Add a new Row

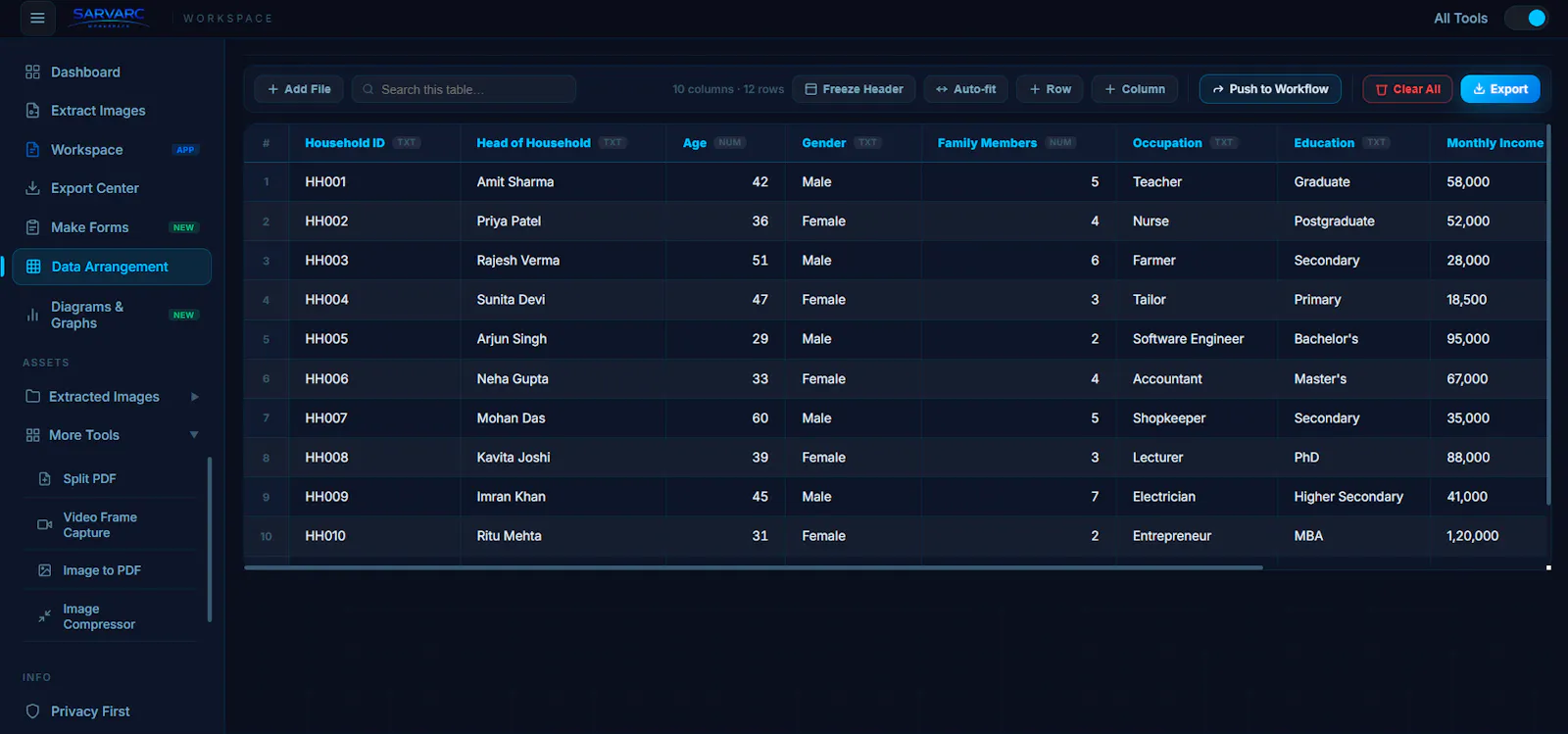point(1050,89)
